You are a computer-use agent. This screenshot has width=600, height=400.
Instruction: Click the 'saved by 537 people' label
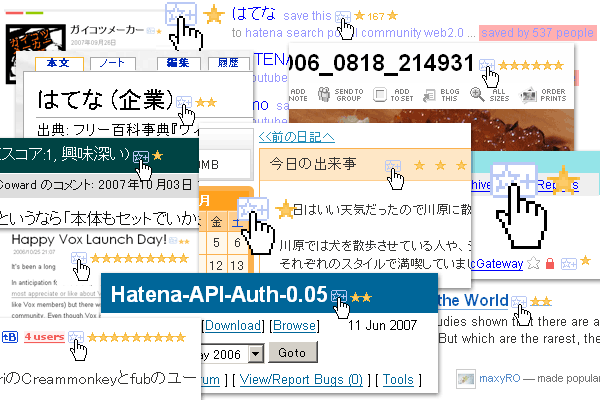coord(538,33)
